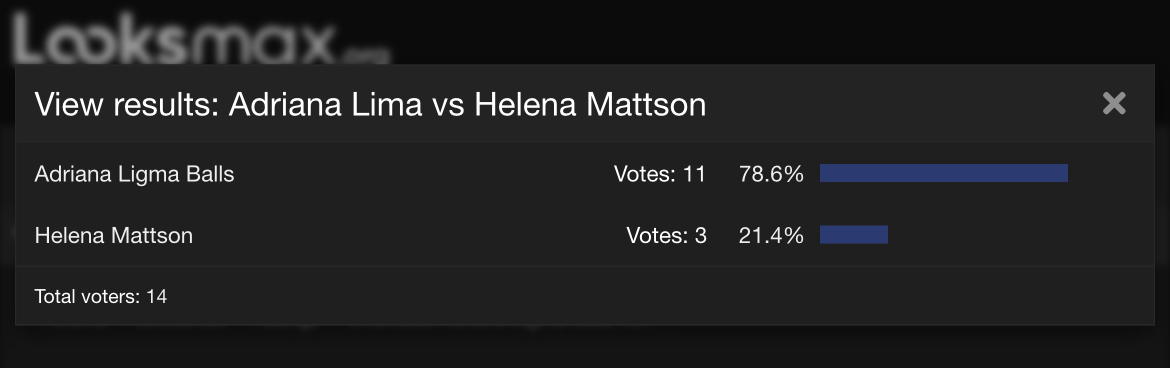Click the View results dialog title
Screen dimensions: 1170x368
coord(370,105)
